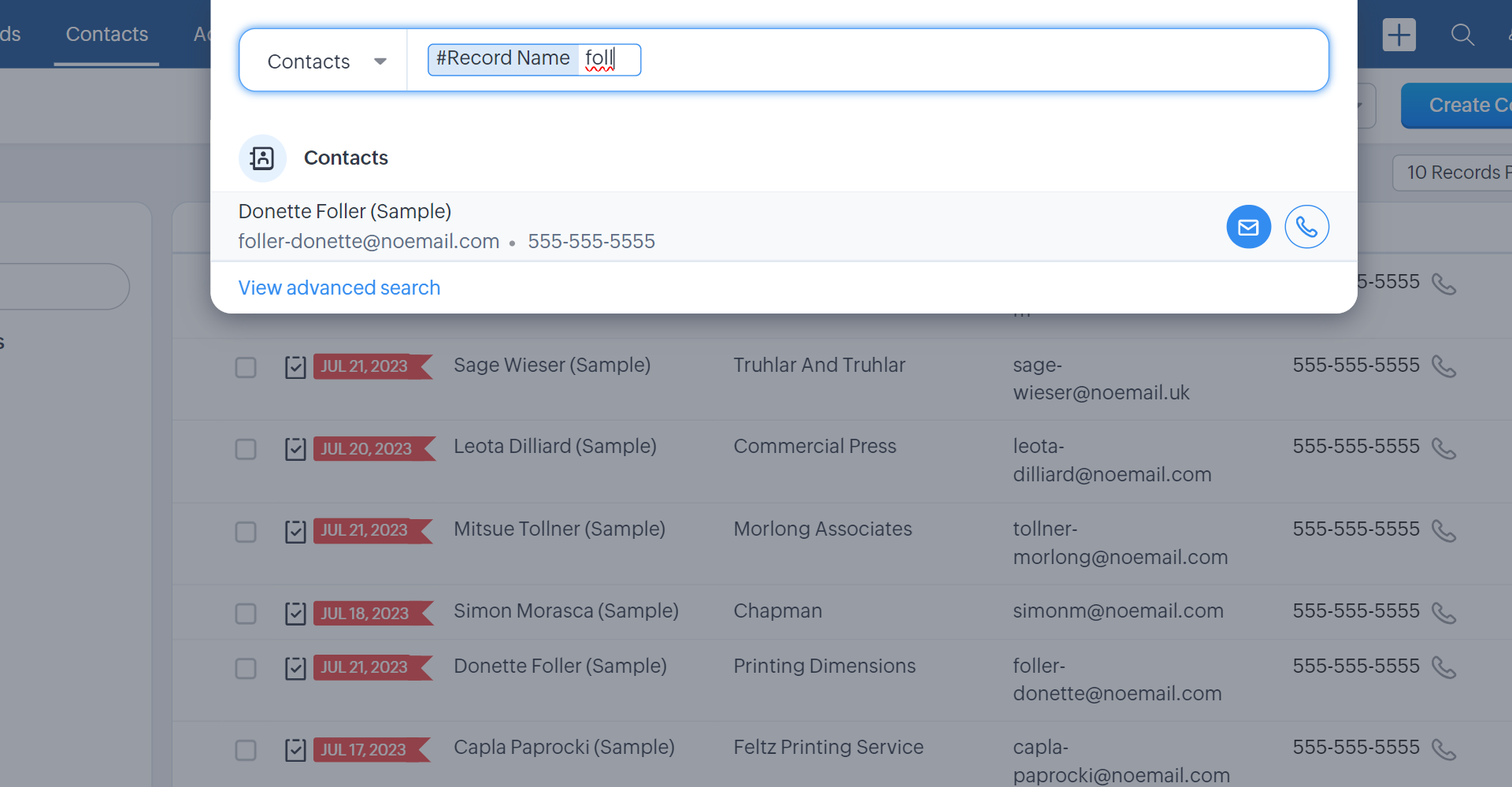Click the sage-wieser@noemail.uk email address

(1101, 379)
